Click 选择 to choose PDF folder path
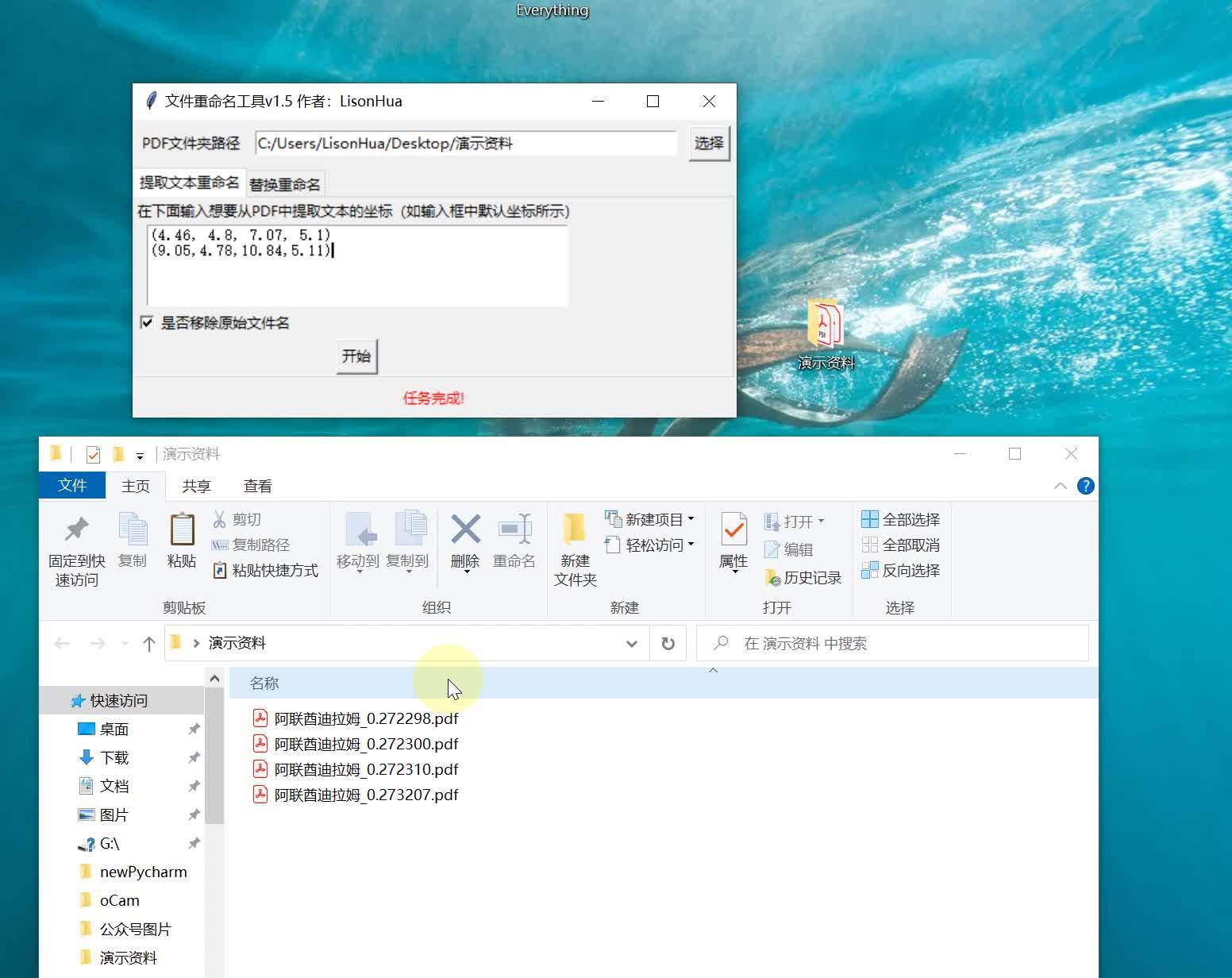Viewport: 1232px width, 978px height. click(708, 144)
